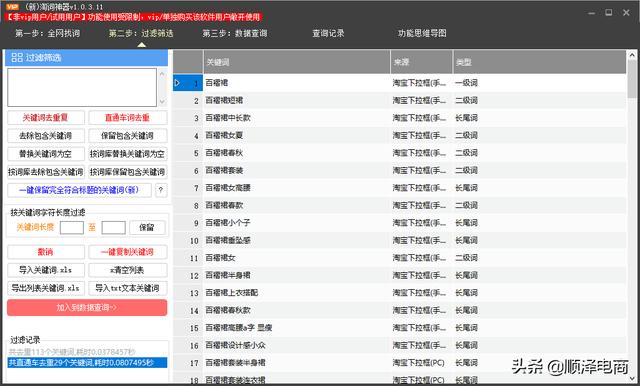Select keyword cell 百褶裙 in row 1

point(296,83)
